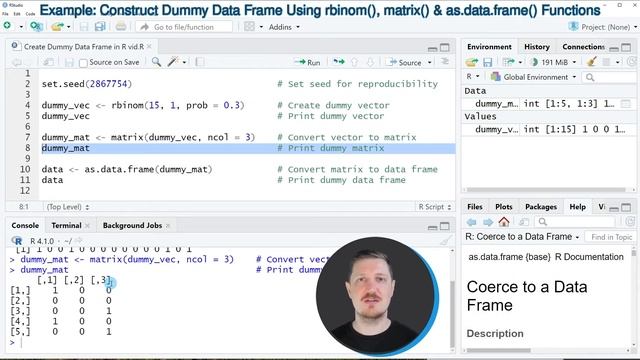The image size is (640, 360).
Task: Click the Find/Replace magnifier in editor
Action: click(156, 62)
